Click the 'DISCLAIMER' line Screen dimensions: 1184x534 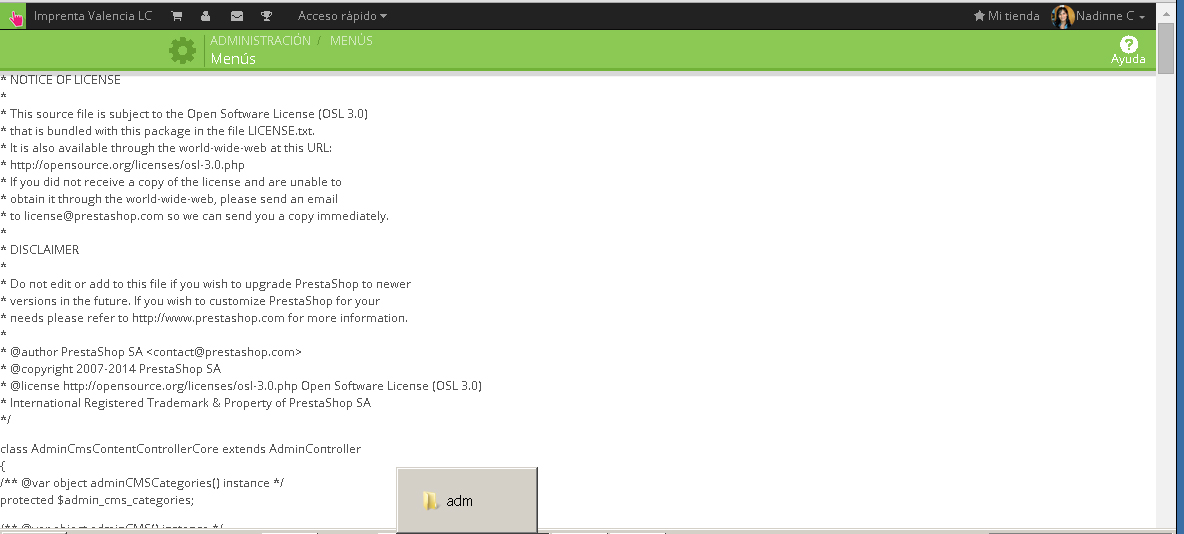(39, 250)
